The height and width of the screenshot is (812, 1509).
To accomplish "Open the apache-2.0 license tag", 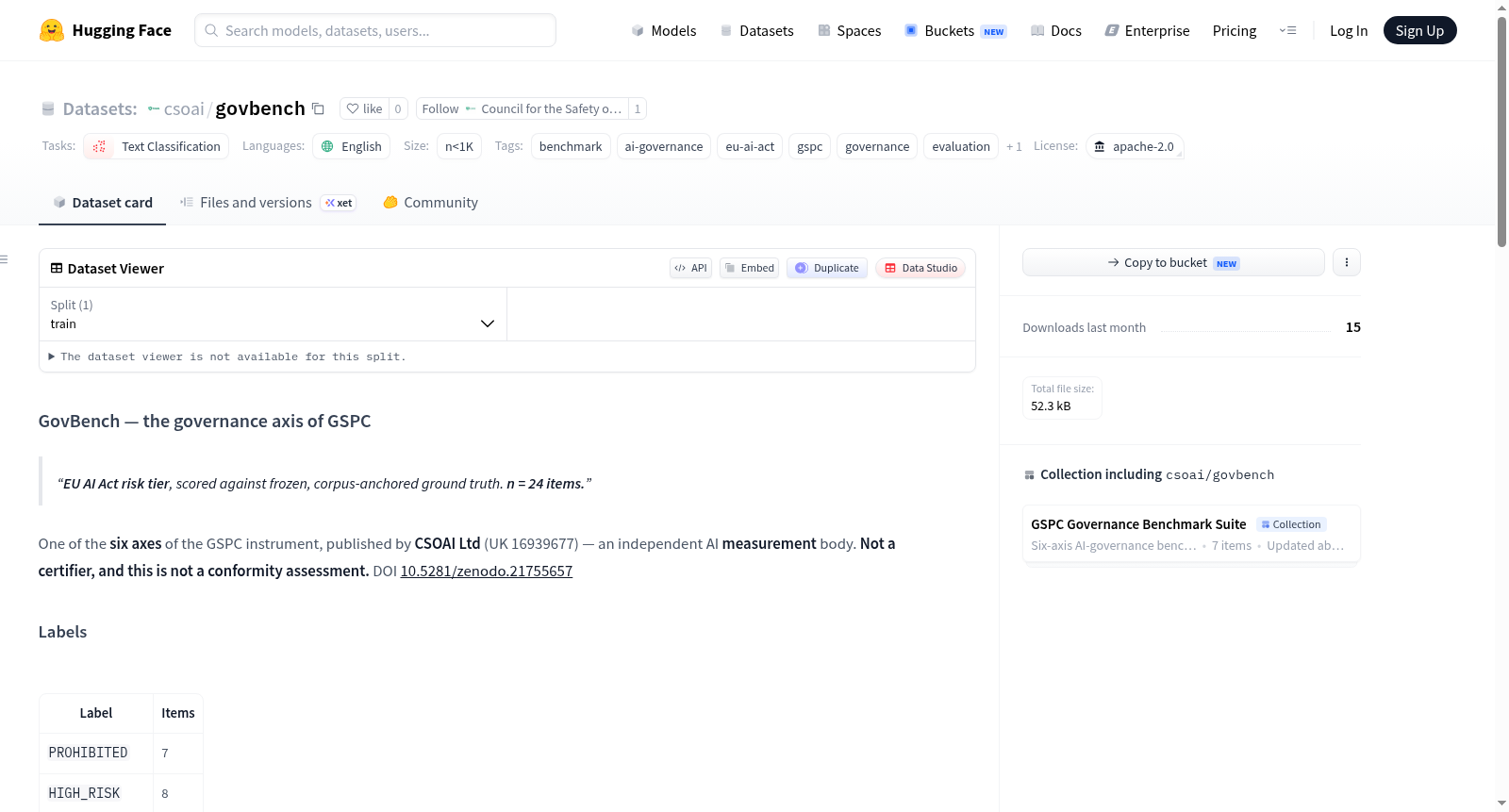I will tap(1135, 146).
